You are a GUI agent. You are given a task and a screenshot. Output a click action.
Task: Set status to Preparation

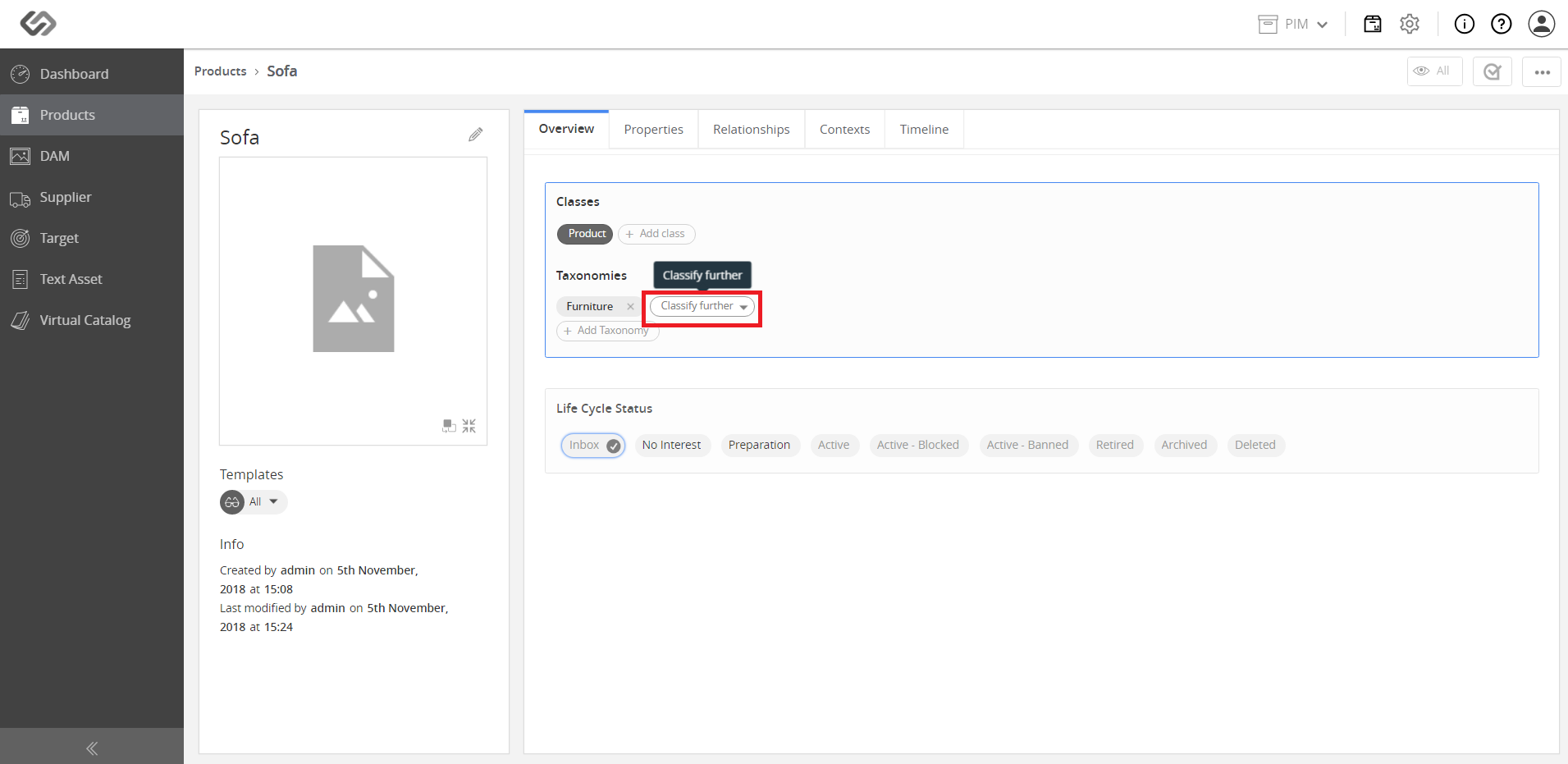click(x=759, y=445)
